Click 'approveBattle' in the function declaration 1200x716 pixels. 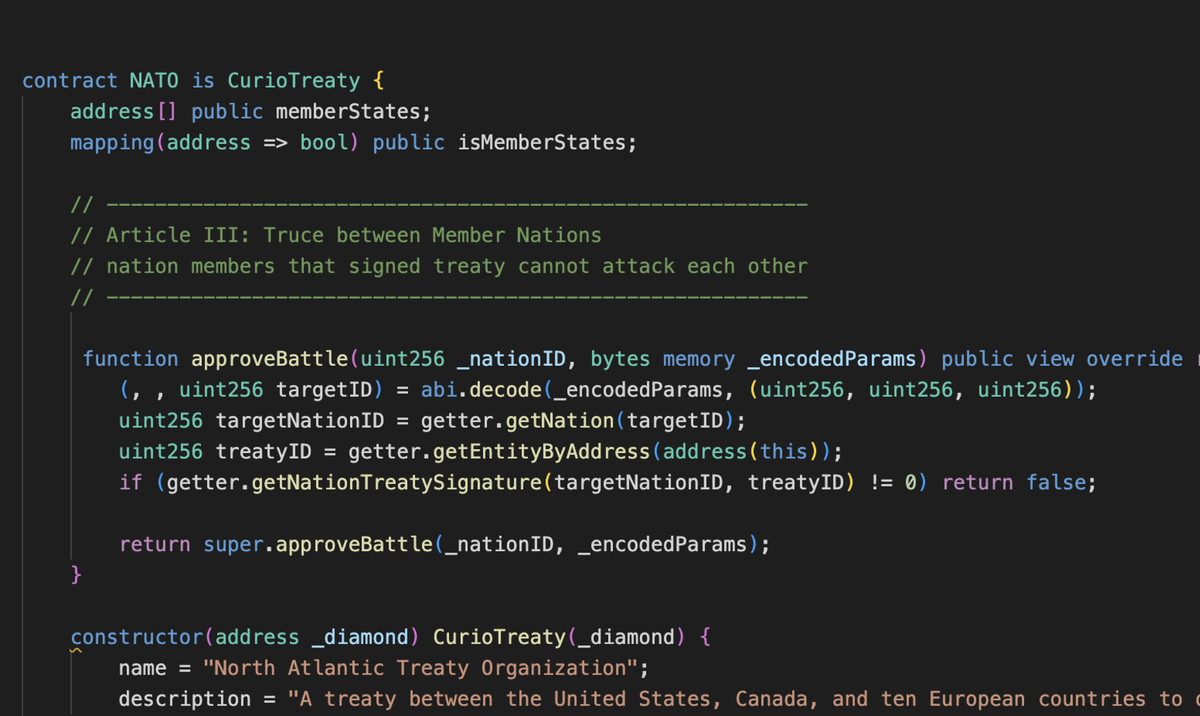click(269, 358)
